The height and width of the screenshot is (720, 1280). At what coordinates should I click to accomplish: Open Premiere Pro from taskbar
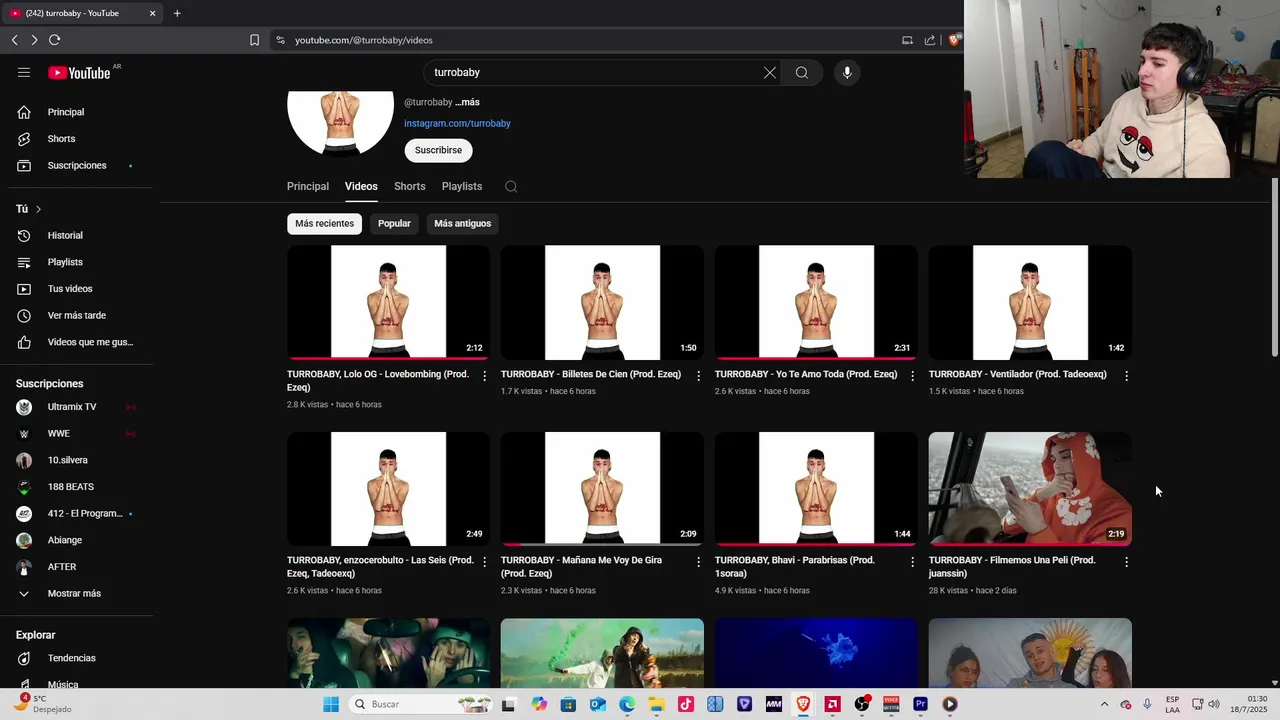(x=920, y=704)
